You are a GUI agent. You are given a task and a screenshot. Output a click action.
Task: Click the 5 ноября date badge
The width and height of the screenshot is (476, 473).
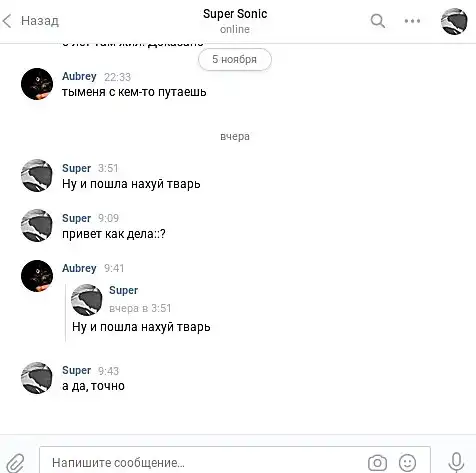coord(235,59)
